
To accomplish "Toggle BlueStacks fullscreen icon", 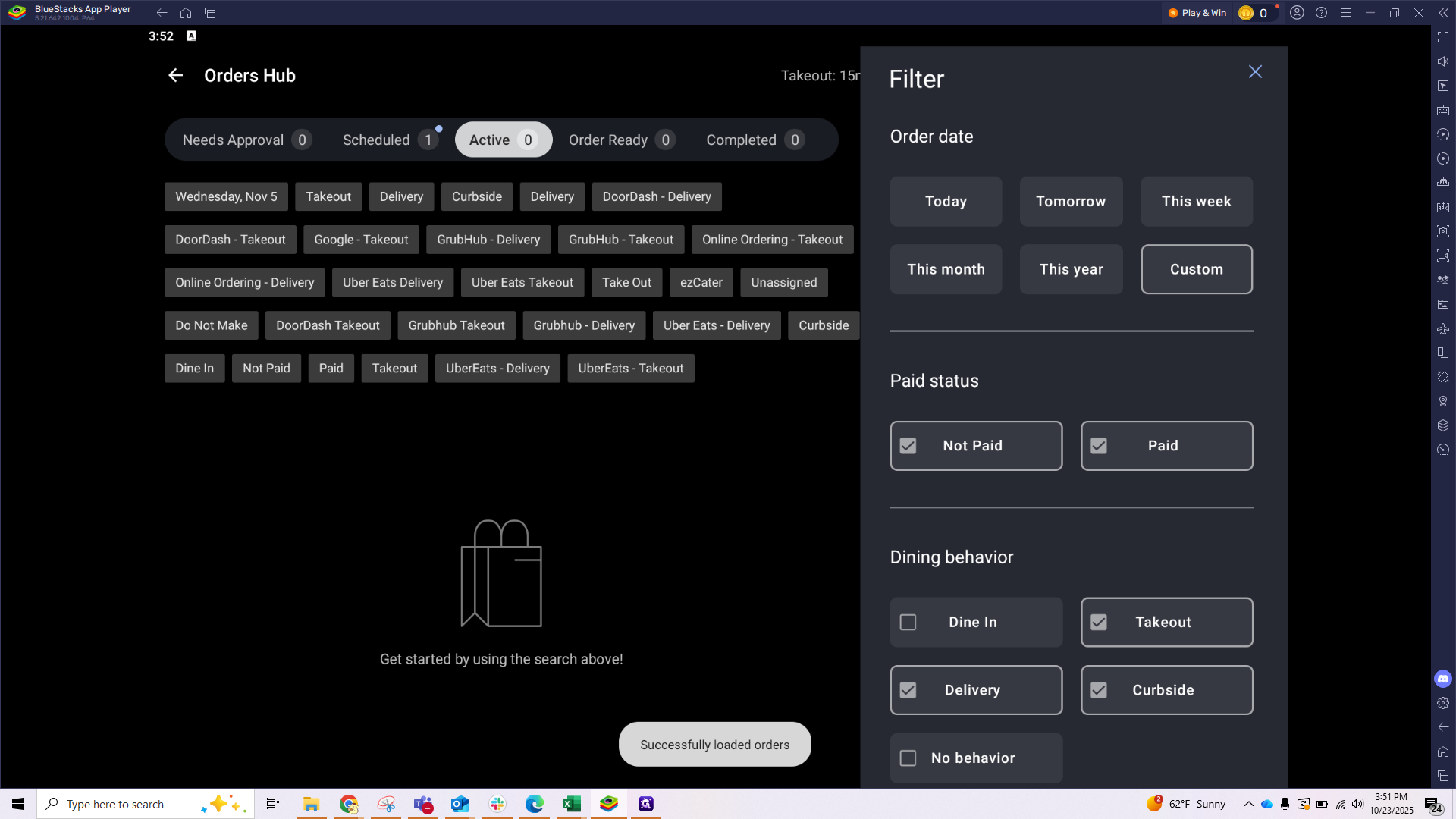I will 1443,37.
